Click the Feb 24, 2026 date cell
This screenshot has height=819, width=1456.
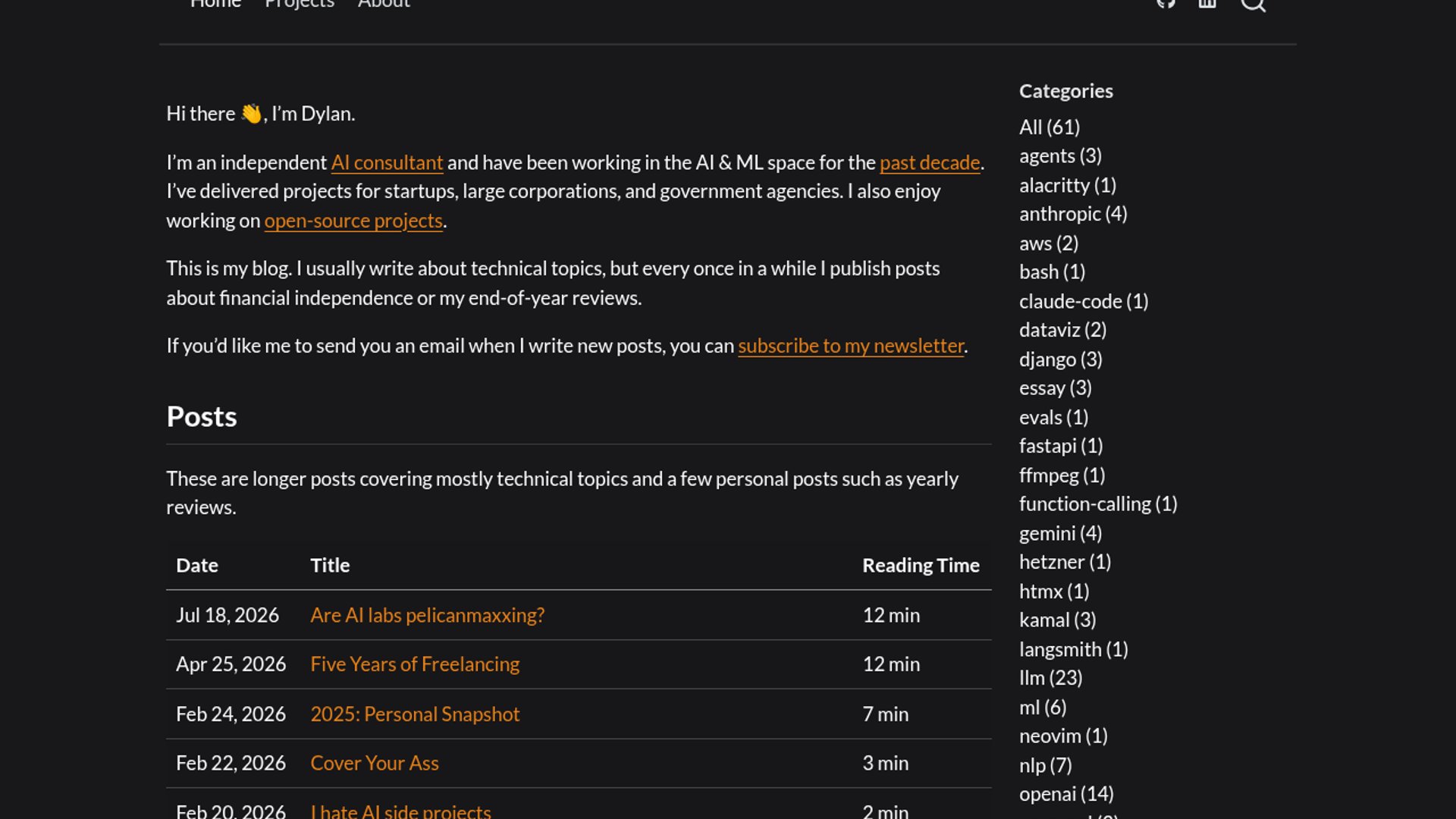(x=231, y=714)
